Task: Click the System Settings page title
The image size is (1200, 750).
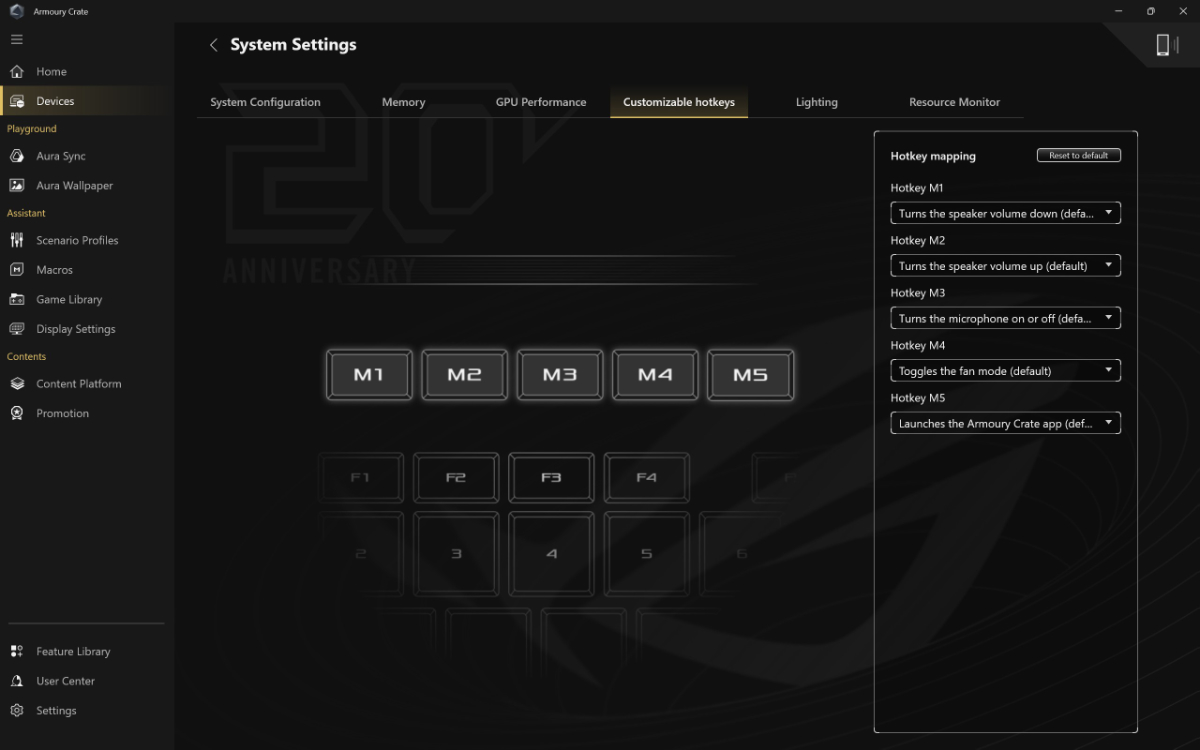Action: click(293, 45)
